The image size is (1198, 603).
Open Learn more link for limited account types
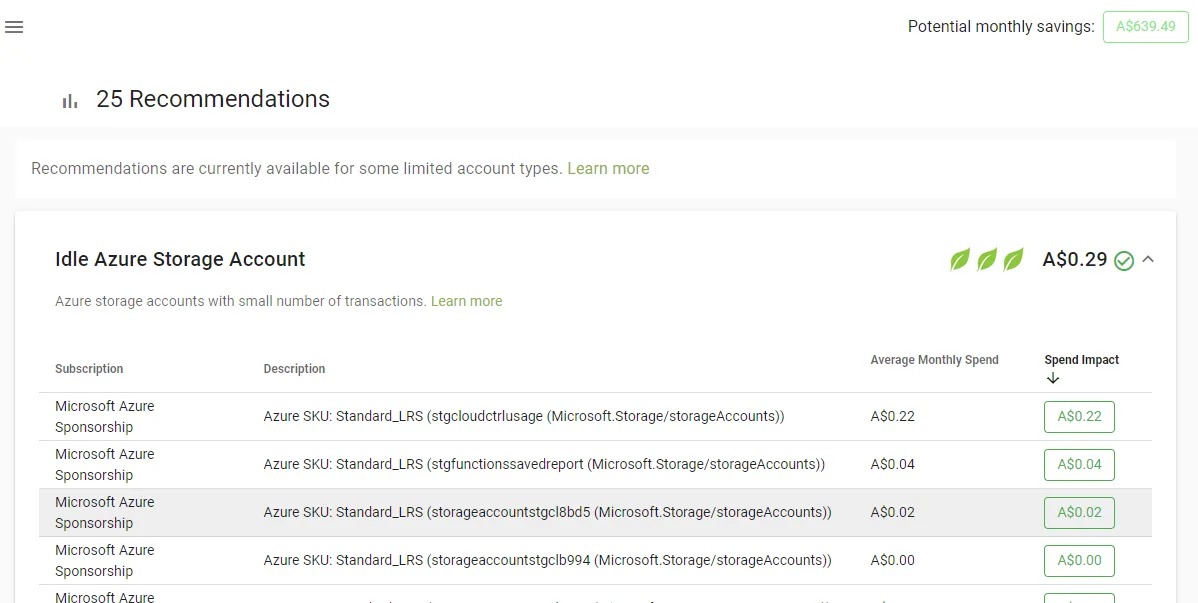point(608,168)
